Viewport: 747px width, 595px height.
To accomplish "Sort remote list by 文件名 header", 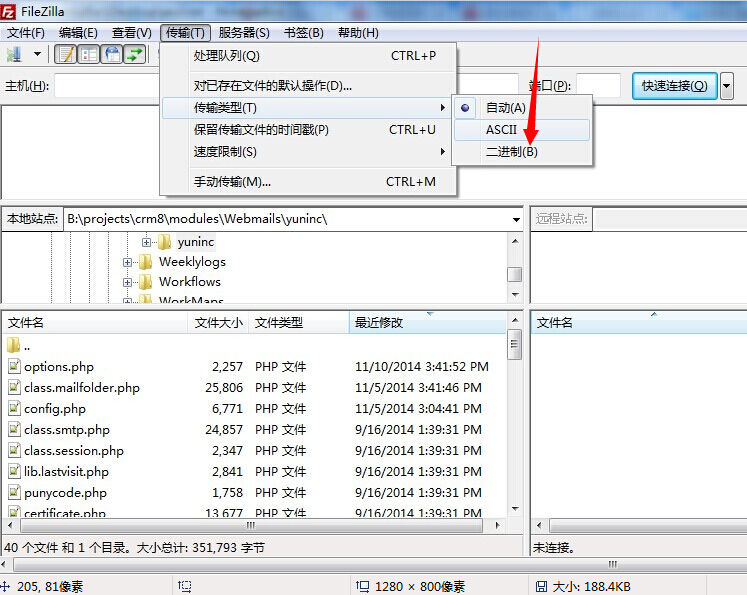I will point(638,323).
